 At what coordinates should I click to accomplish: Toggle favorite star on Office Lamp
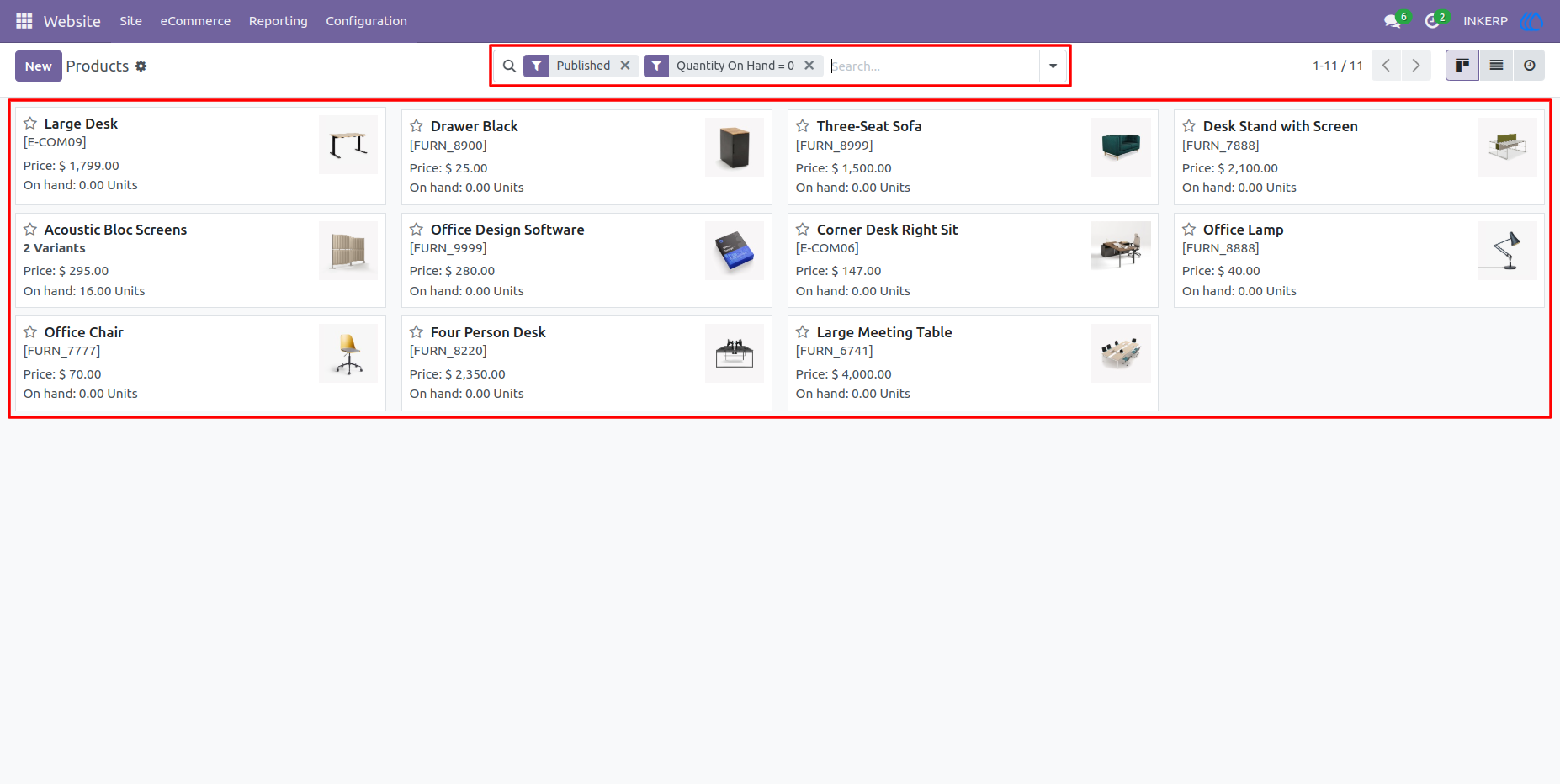pos(1189,230)
